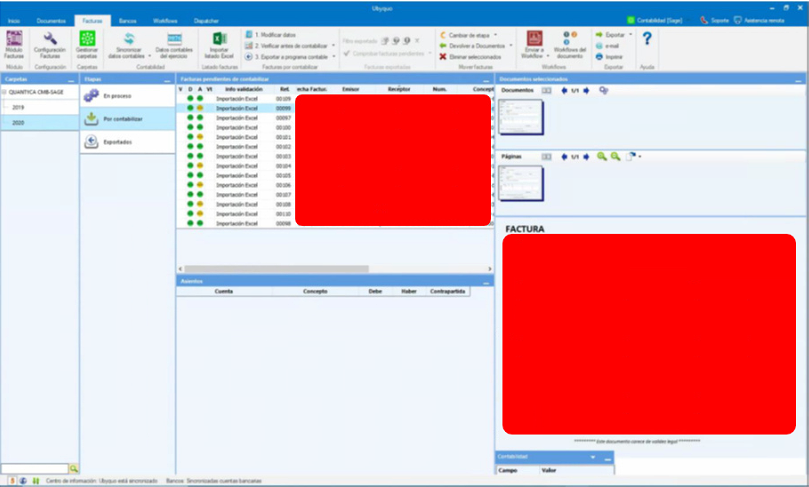This screenshot has width=809, height=487.
Task: Switch to Dispatcher tab
Action: [x=206, y=21]
